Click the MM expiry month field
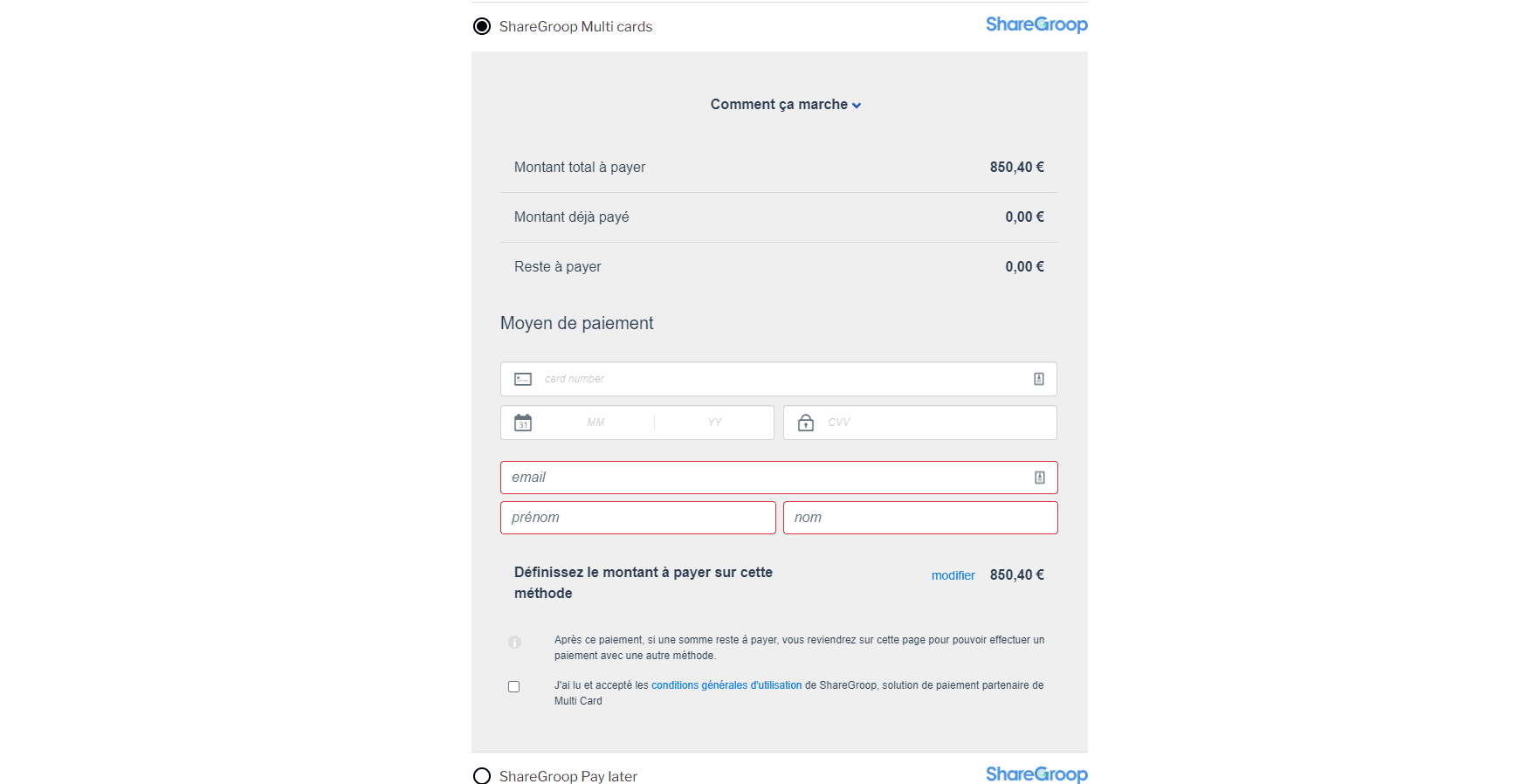This screenshot has width=1521, height=784. 595,423
